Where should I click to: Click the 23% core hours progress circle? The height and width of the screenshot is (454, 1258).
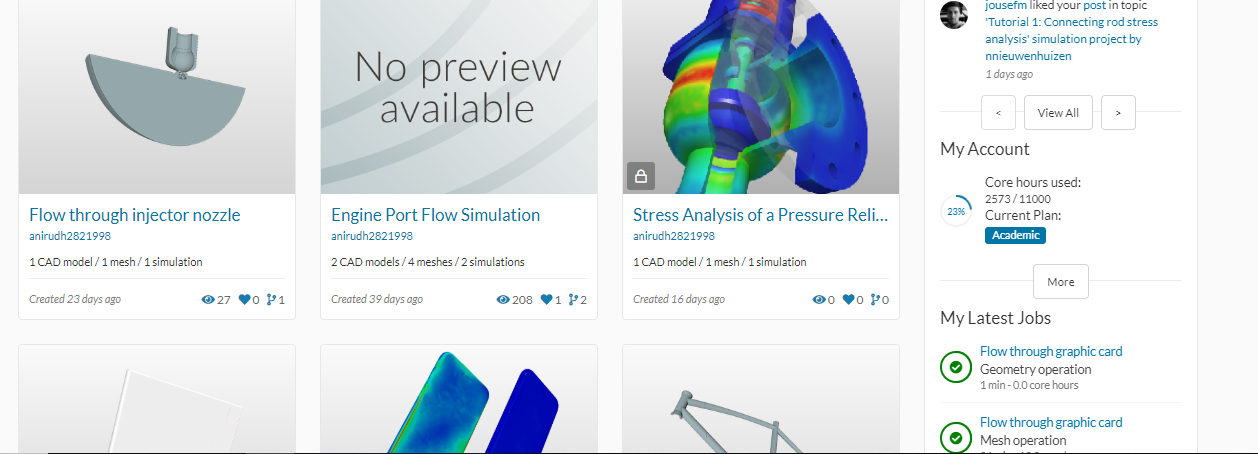click(956, 211)
